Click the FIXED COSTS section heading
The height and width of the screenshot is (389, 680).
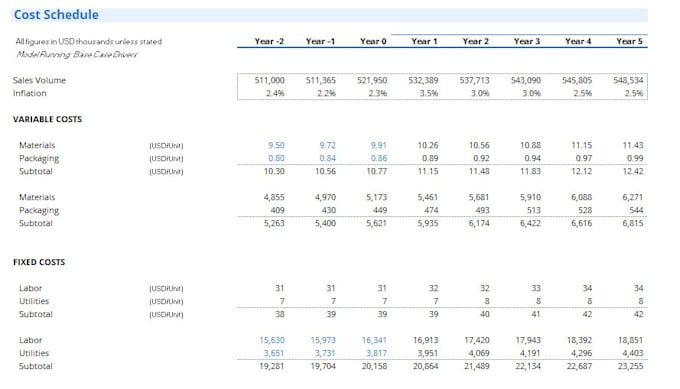coord(39,262)
